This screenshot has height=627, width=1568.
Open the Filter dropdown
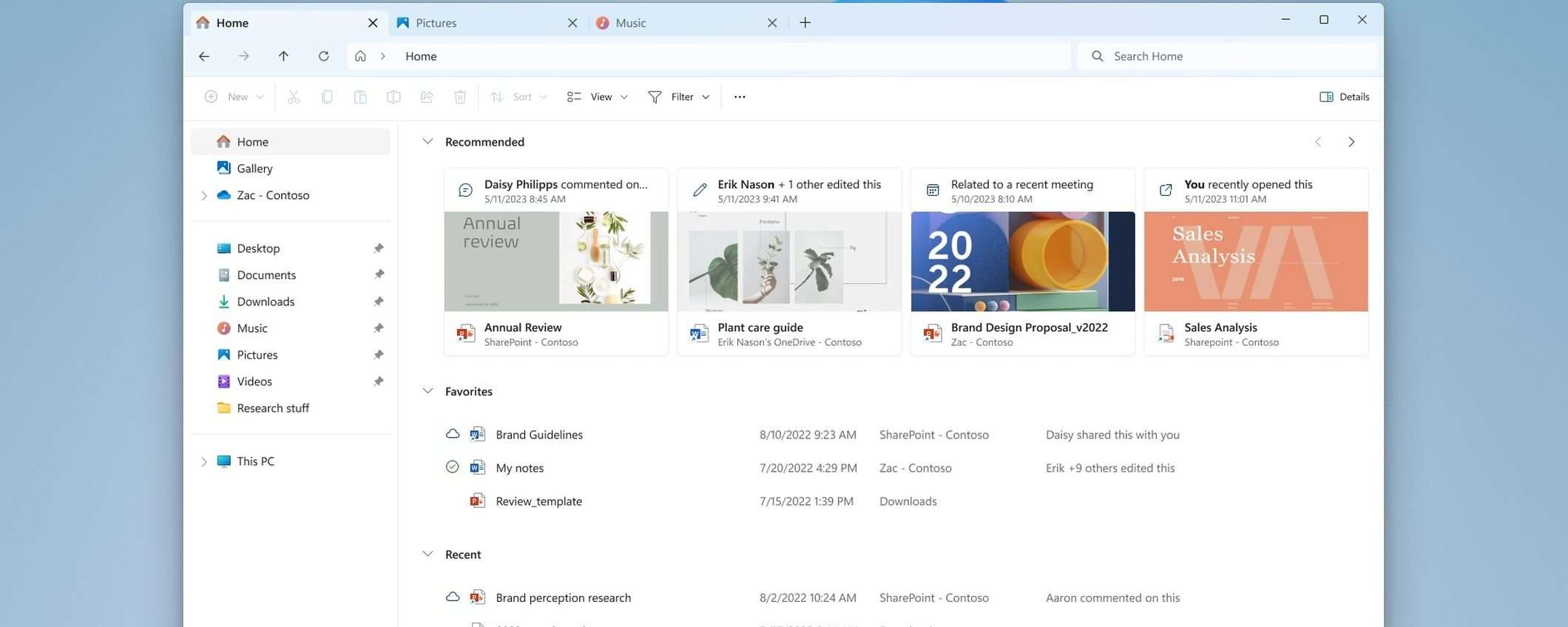[x=679, y=97]
